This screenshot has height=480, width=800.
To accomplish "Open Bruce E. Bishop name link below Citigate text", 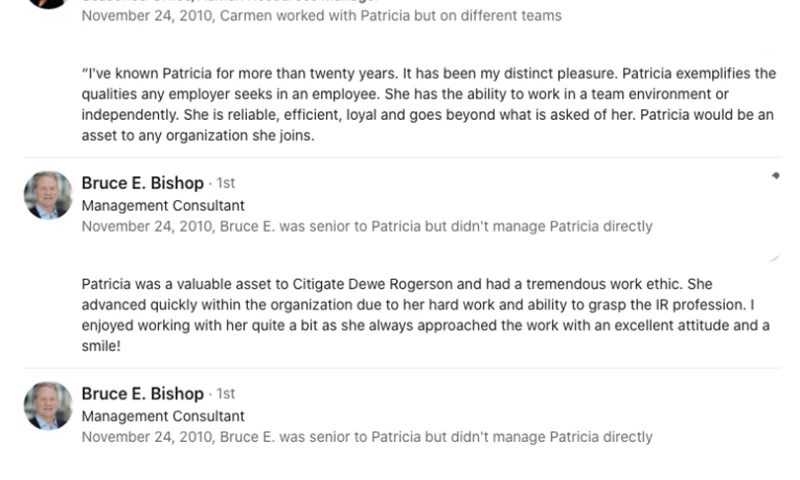I will tap(142, 394).
